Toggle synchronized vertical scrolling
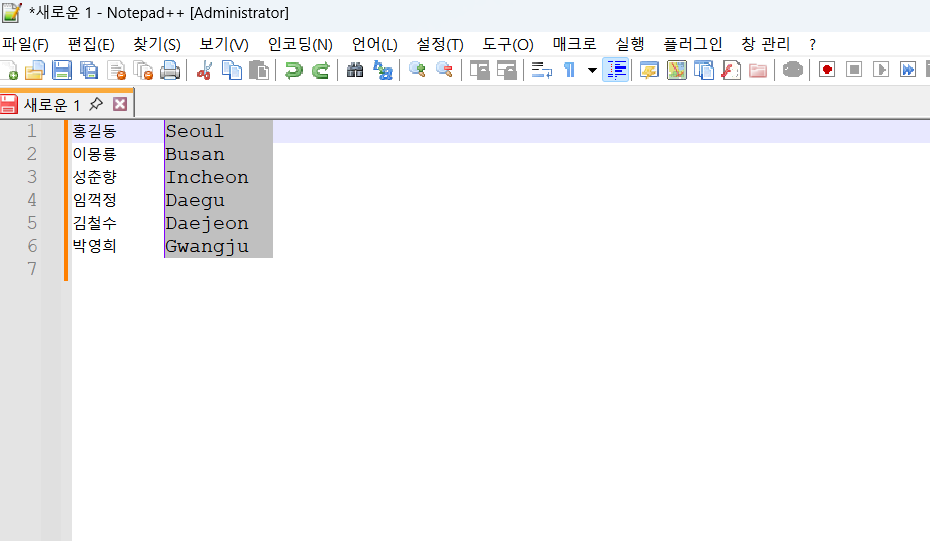The image size is (930, 541). pos(479,70)
